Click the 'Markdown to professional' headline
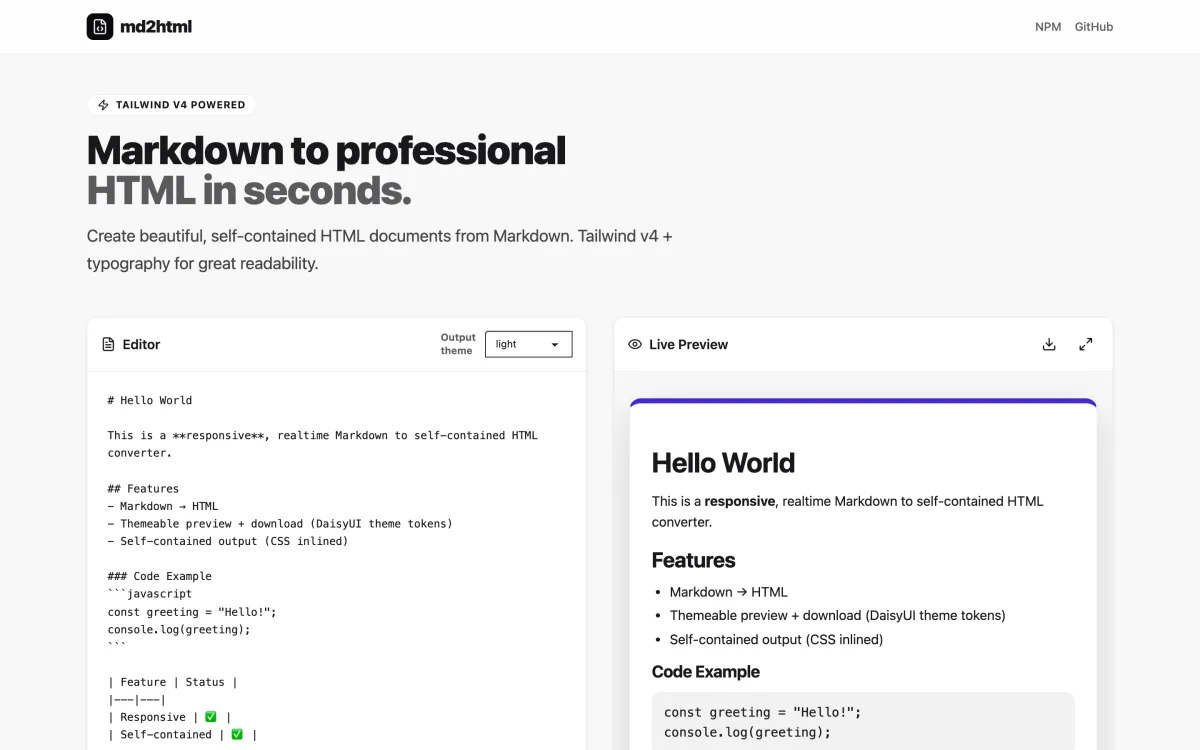 pyautogui.click(x=326, y=150)
